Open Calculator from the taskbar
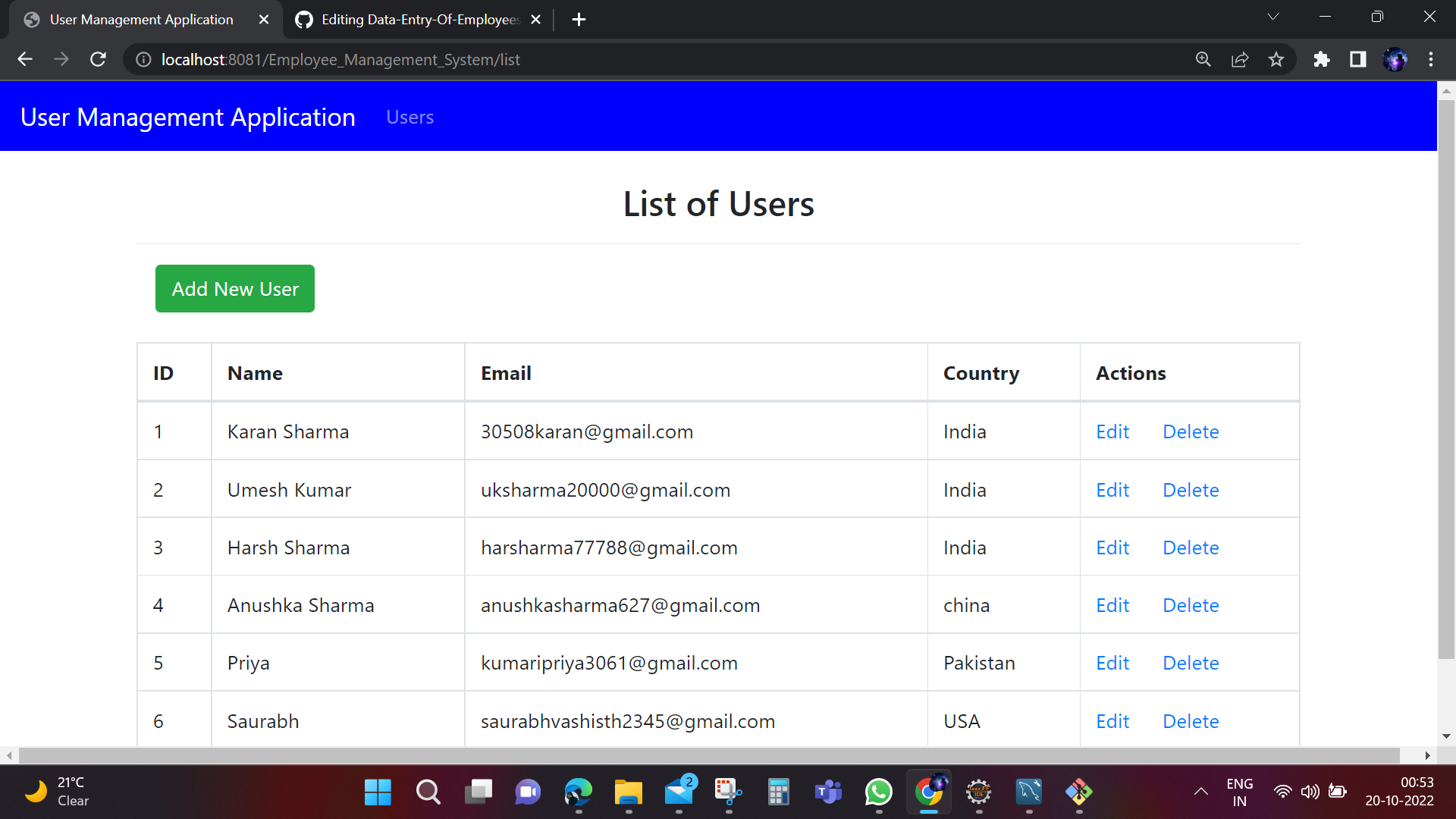The width and height of the screenshot is (1456, 819). click(778, 792)
